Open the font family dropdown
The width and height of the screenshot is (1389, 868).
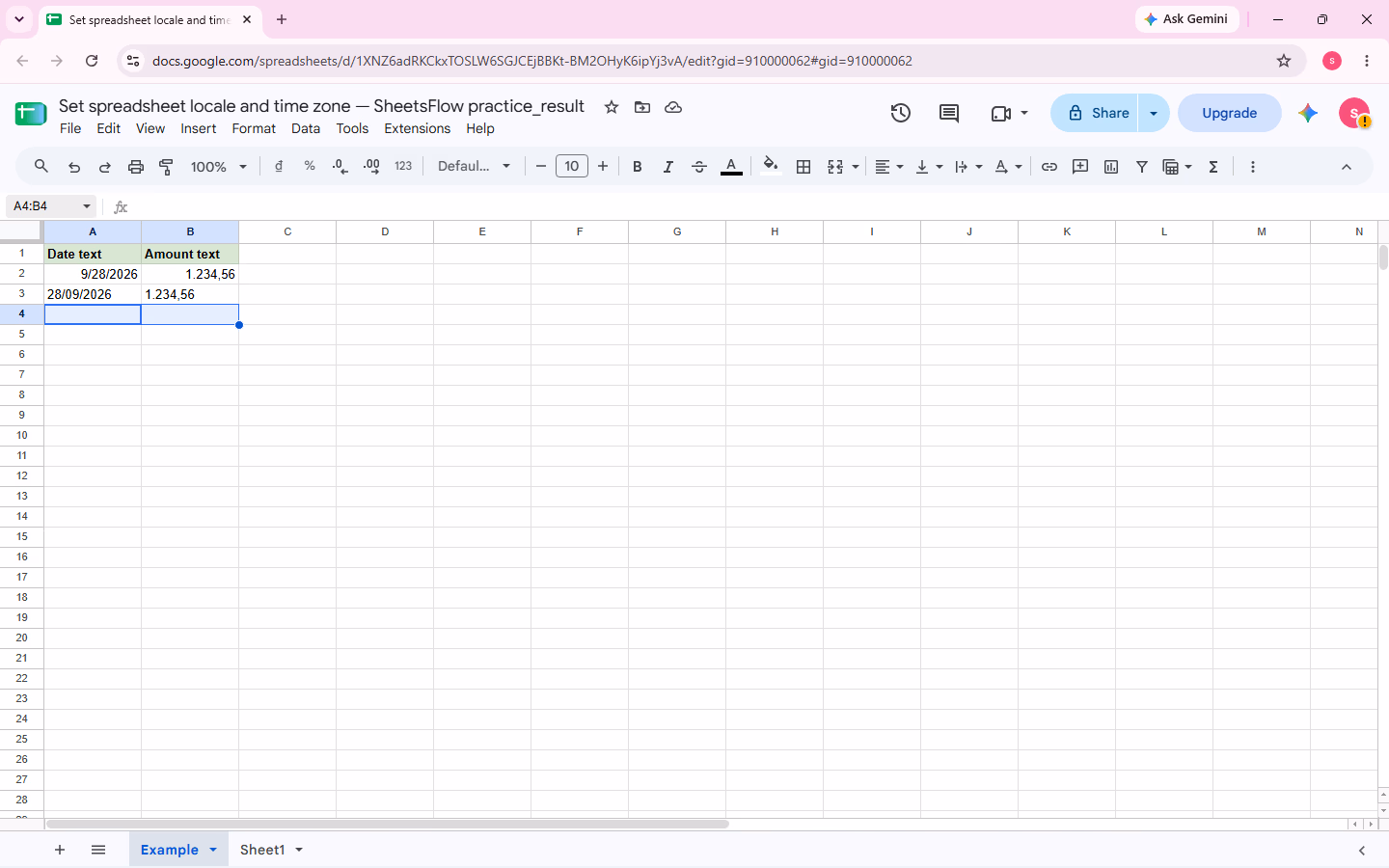tap(474, 167)
